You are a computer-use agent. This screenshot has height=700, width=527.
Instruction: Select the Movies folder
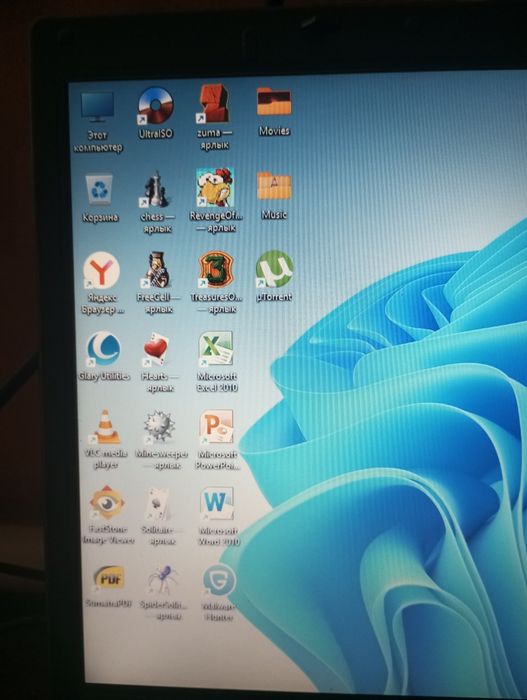[274, 101]
